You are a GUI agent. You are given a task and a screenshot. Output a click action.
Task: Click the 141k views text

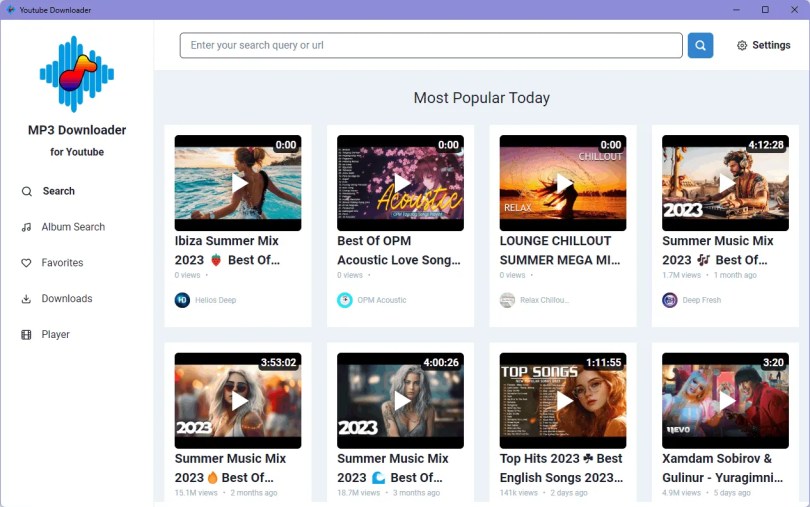[x=519, y=493]
